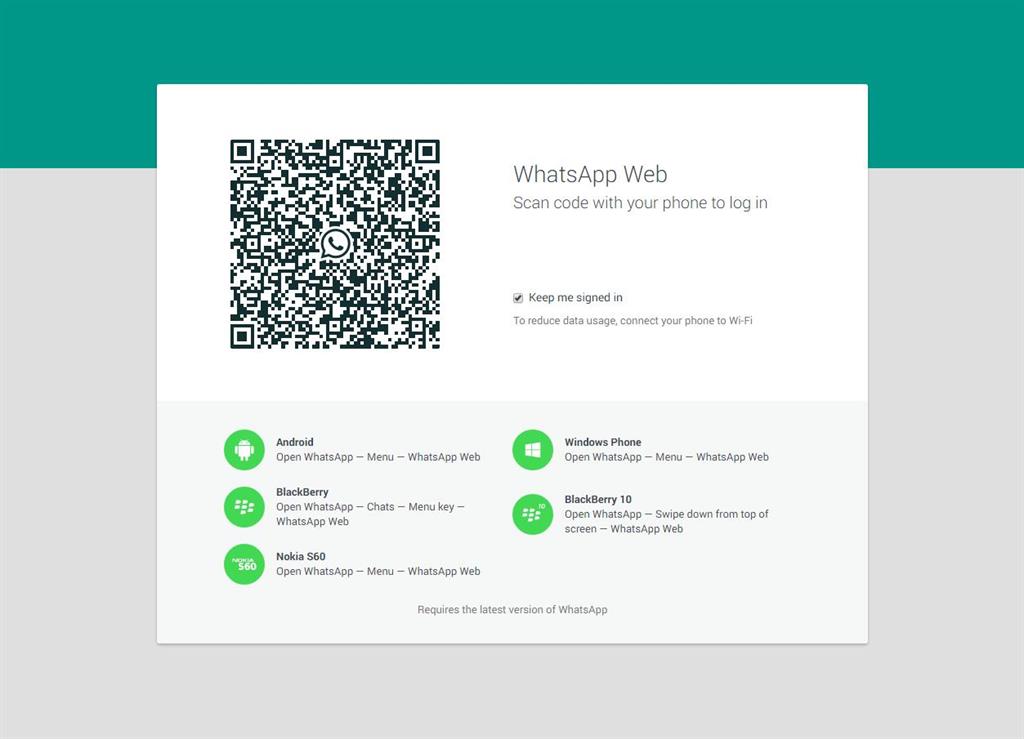Click the Wi-Fi data usage hint text
Screen dimensions: 1024x739
(633, 321)
